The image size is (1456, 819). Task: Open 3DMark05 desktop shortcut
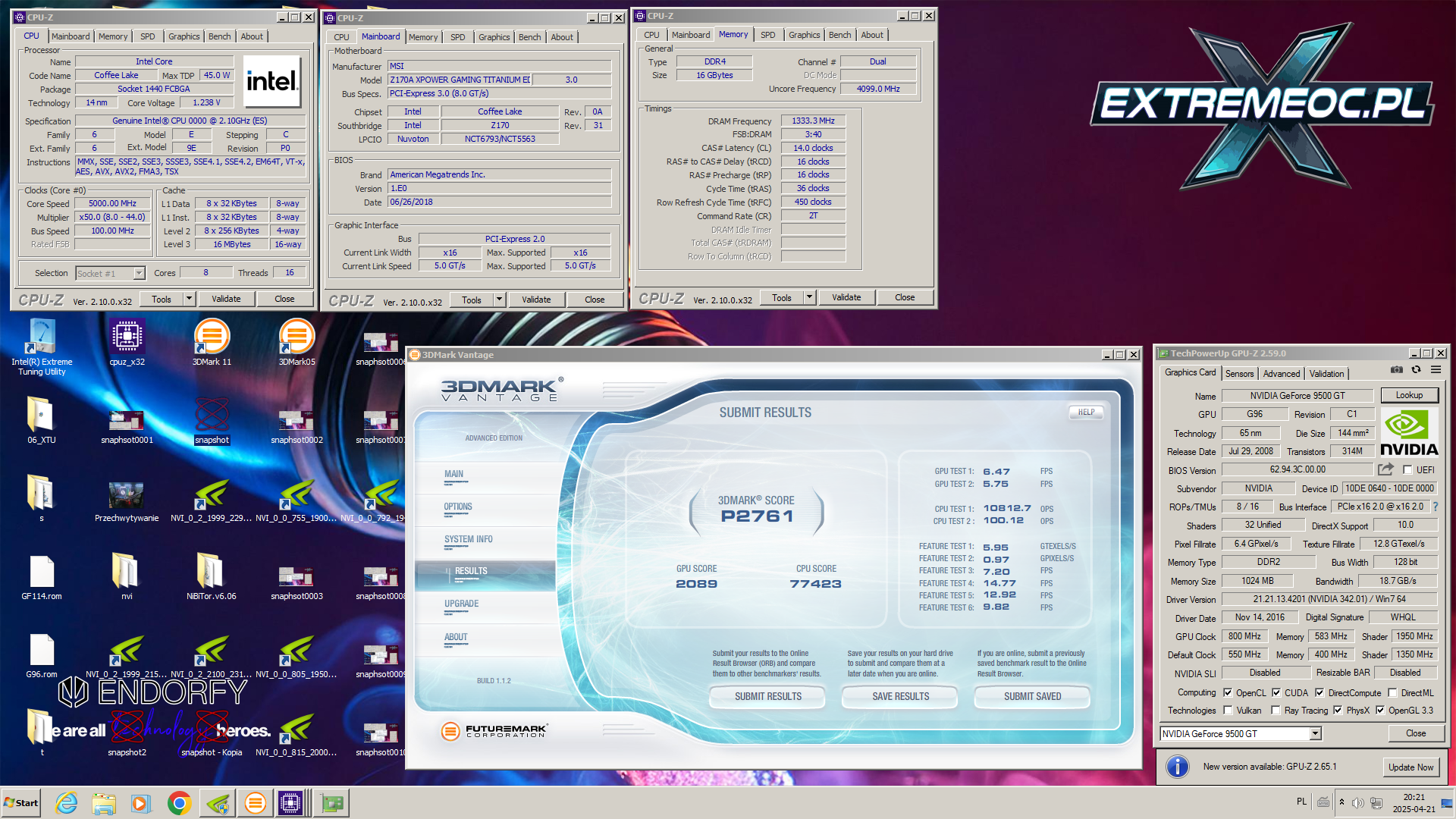pos(297,343)
